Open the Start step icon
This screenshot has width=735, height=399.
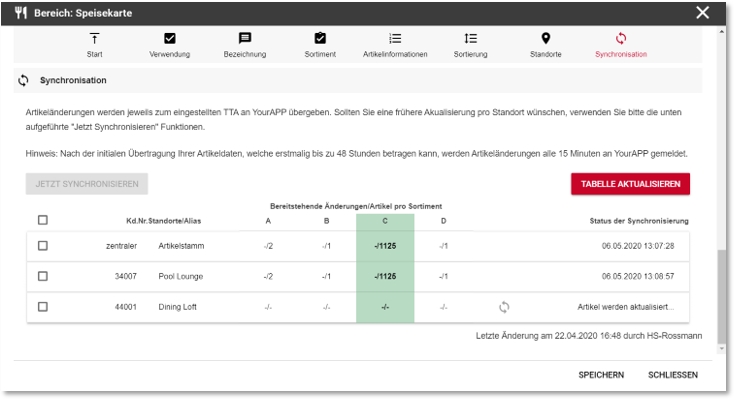pos(94,38)
